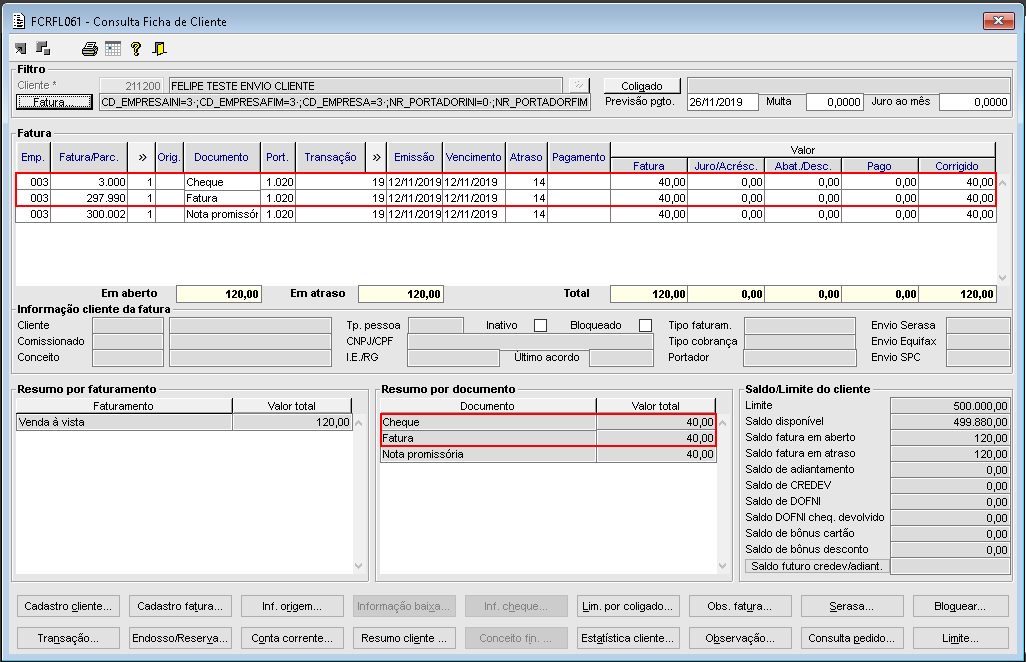Click the print icon in toolbar
1026x662 pixels.
click(x=90, y=48)
